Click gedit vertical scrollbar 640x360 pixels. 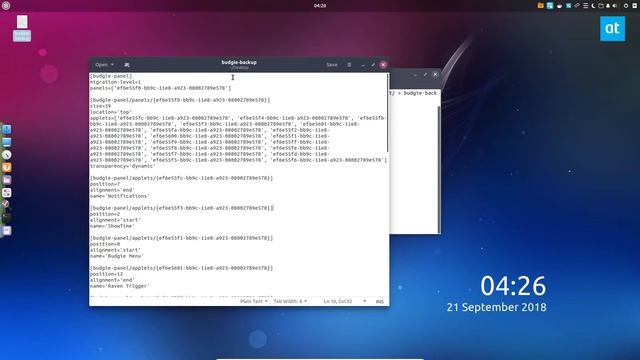point(387,113)
